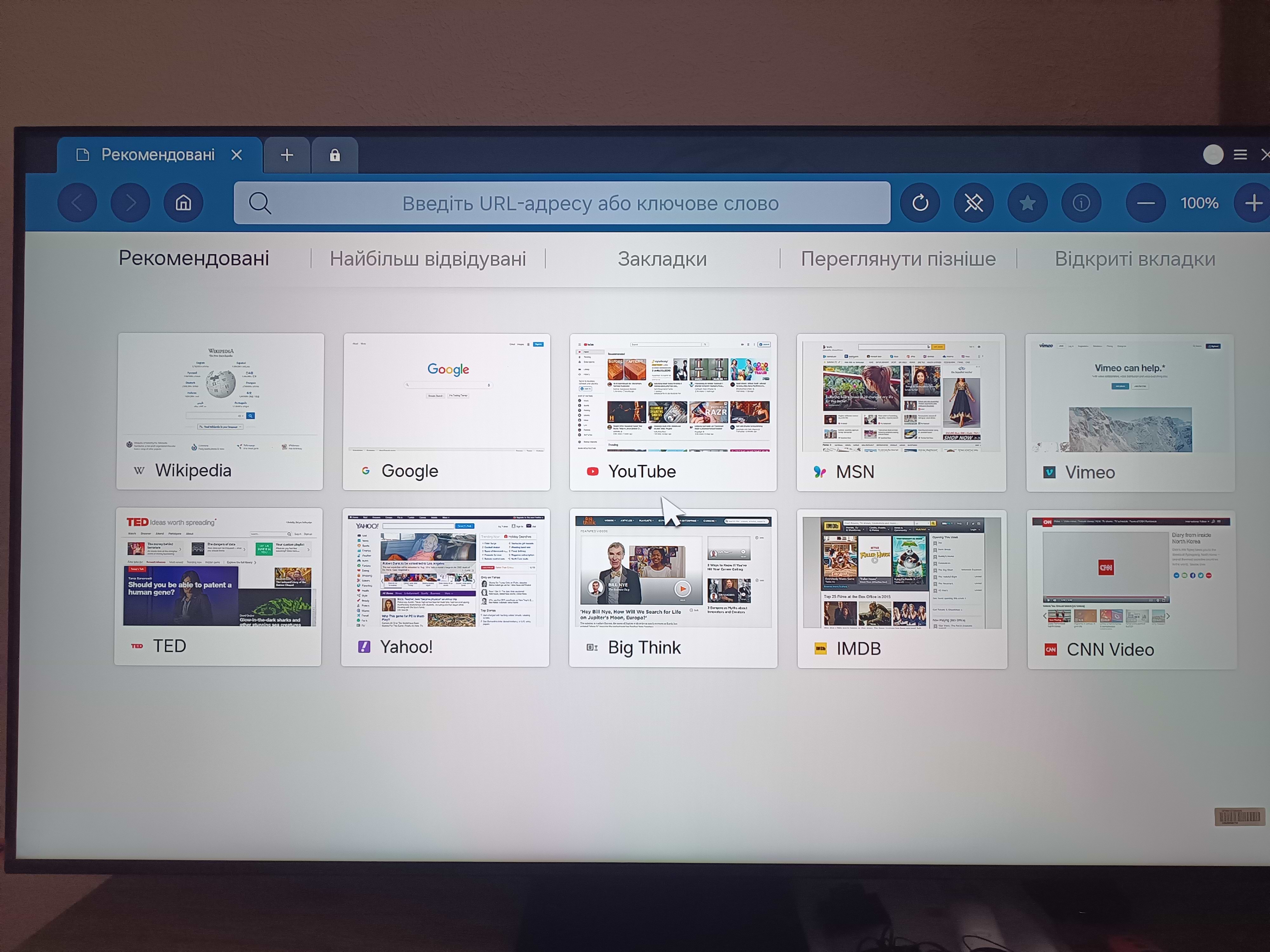This screenshot has height=952, width=1270.
Task: Click the Wikipedia W favicon
Action: tap(139, 471)
